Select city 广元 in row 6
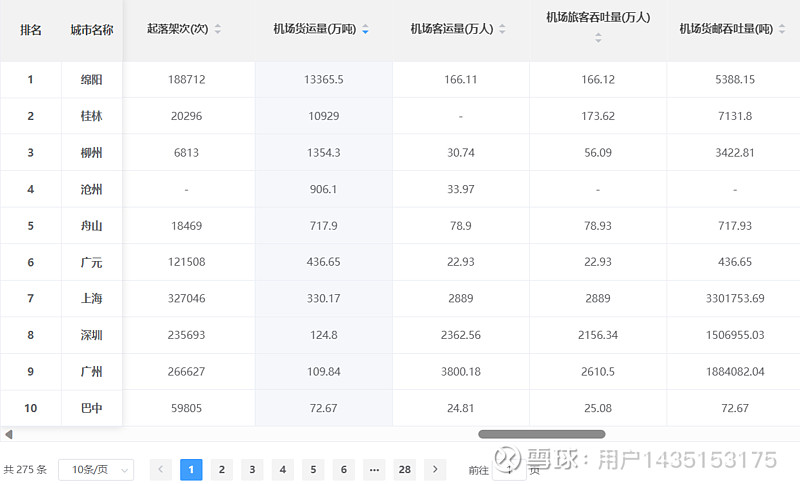Image resolution: width=800 pixels, height=484 pixels. (x=92, y=262)
